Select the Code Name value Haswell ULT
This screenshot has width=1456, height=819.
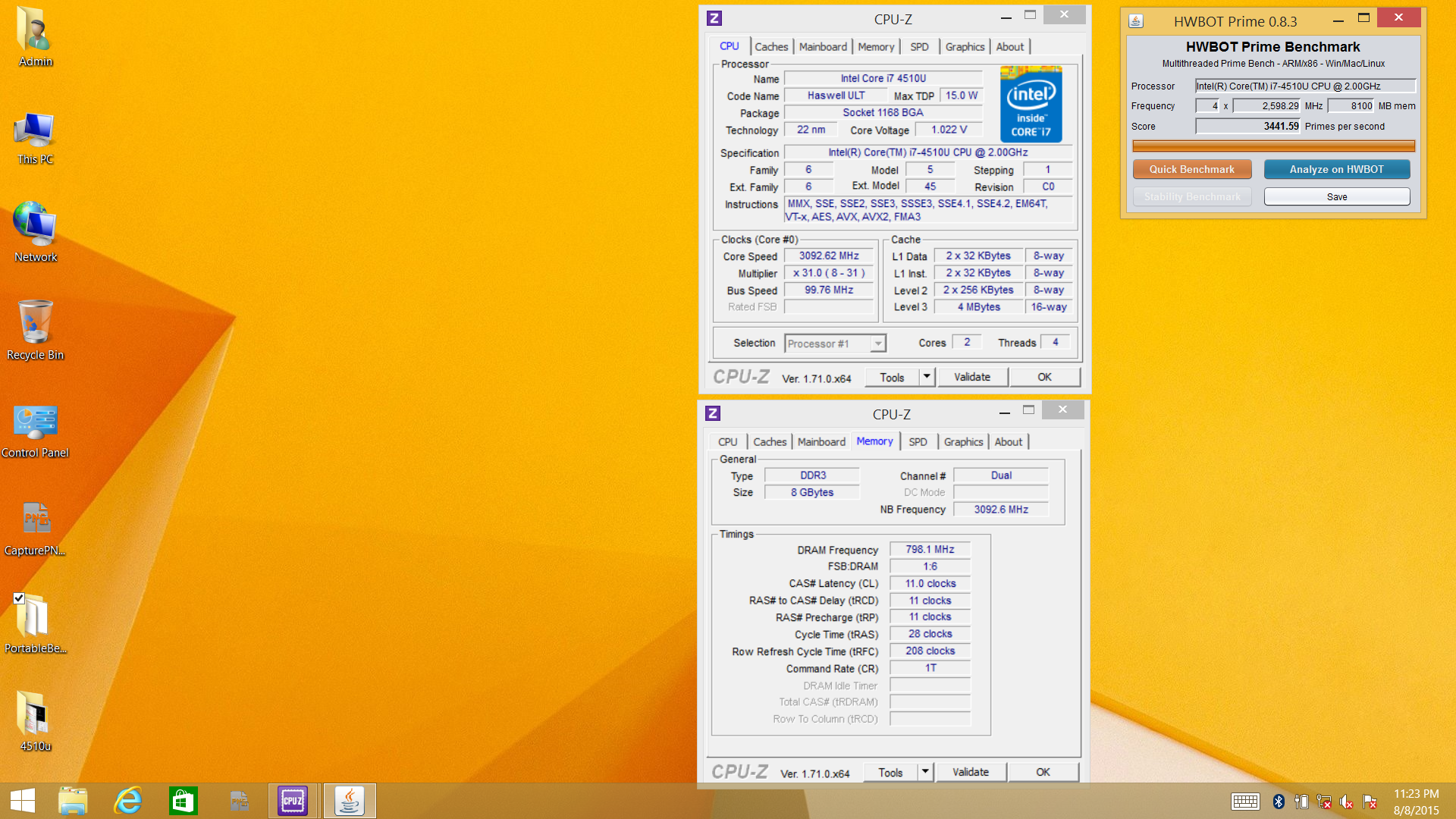[836, 96]
